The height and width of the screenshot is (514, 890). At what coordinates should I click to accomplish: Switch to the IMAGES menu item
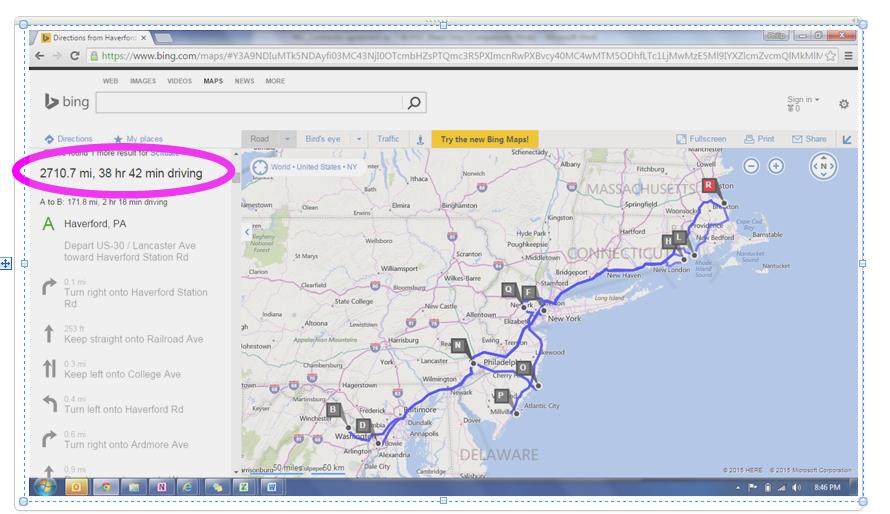click(142, 81)
